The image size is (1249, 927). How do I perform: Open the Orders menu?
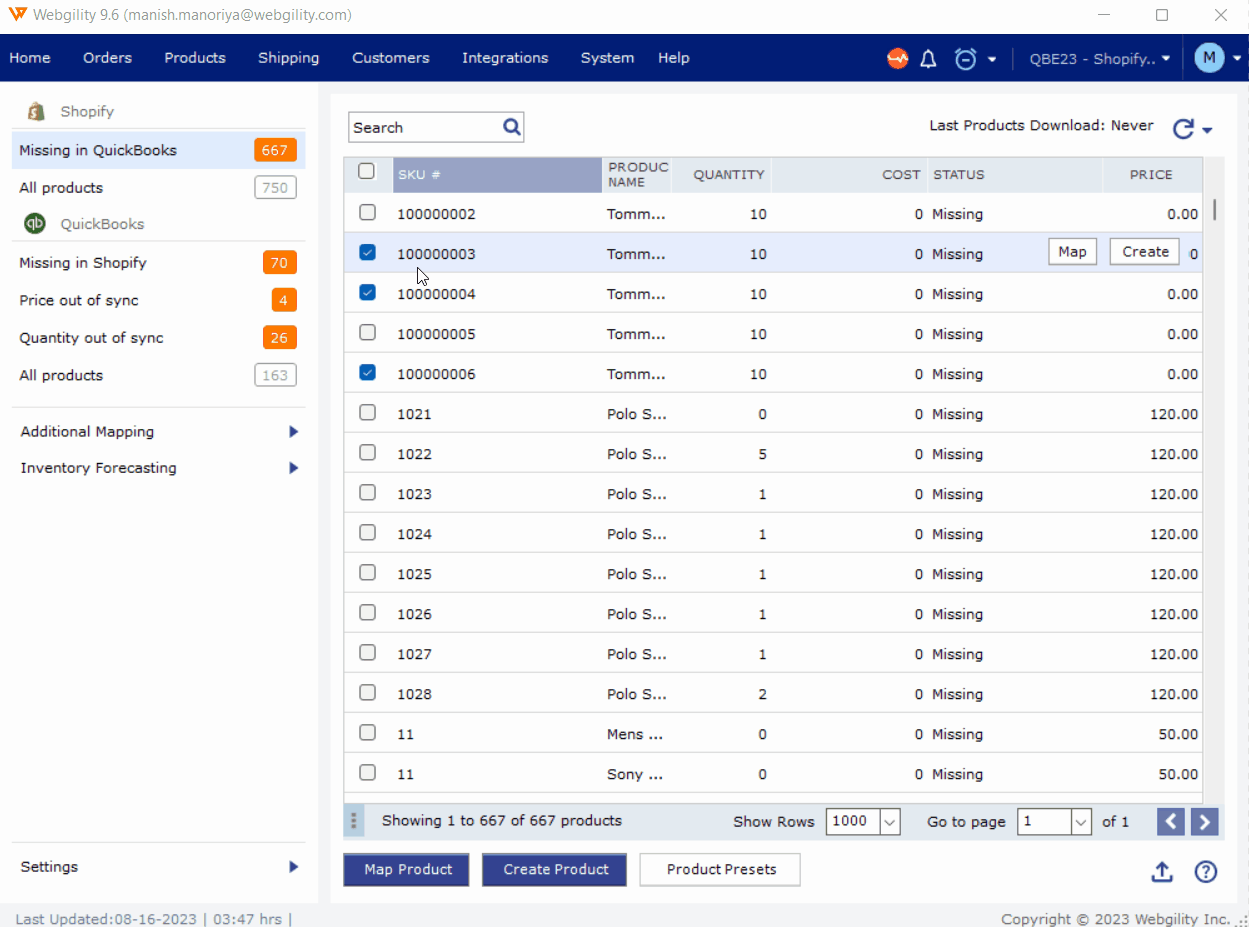(107, 58)
